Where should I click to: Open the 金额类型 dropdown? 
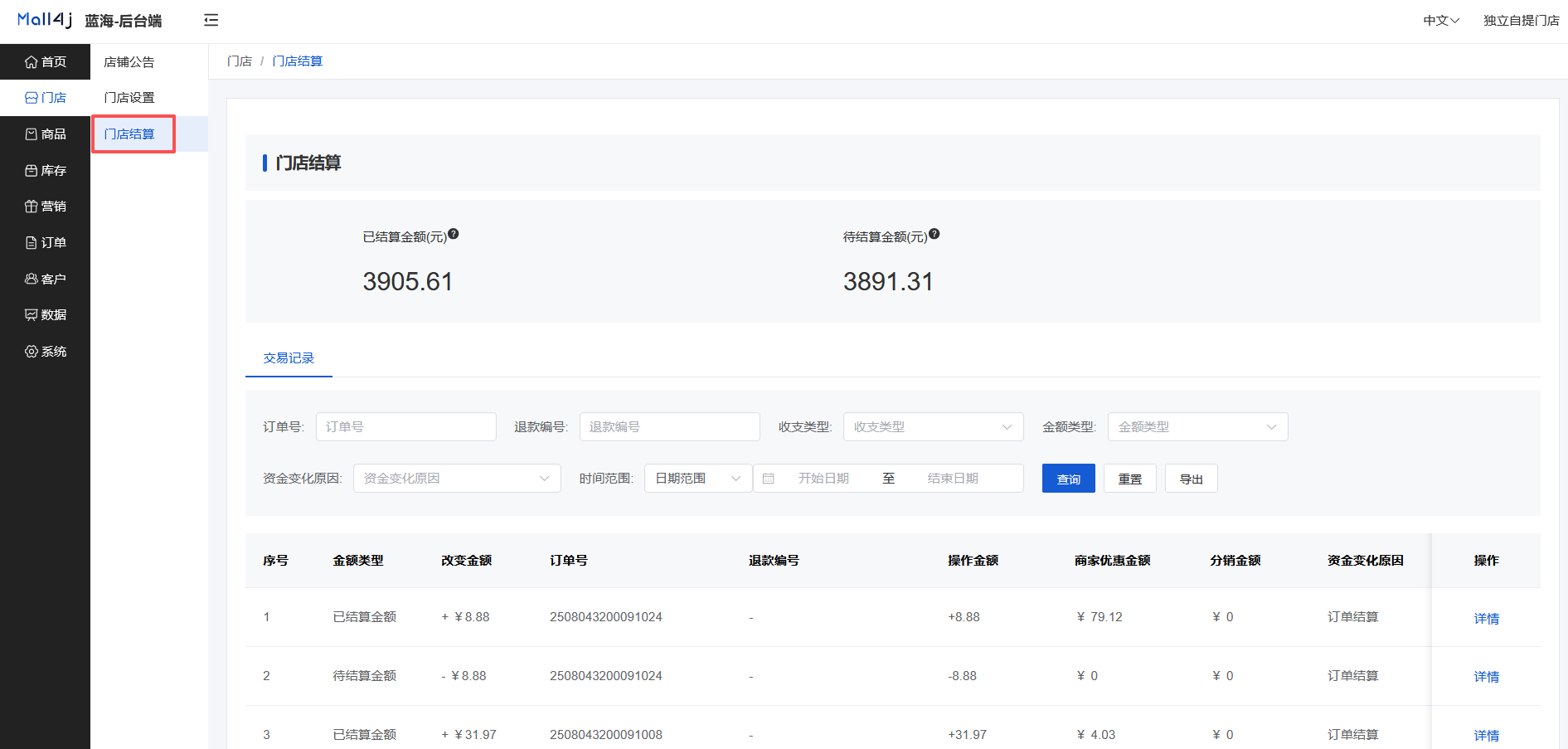[1198, 426]
